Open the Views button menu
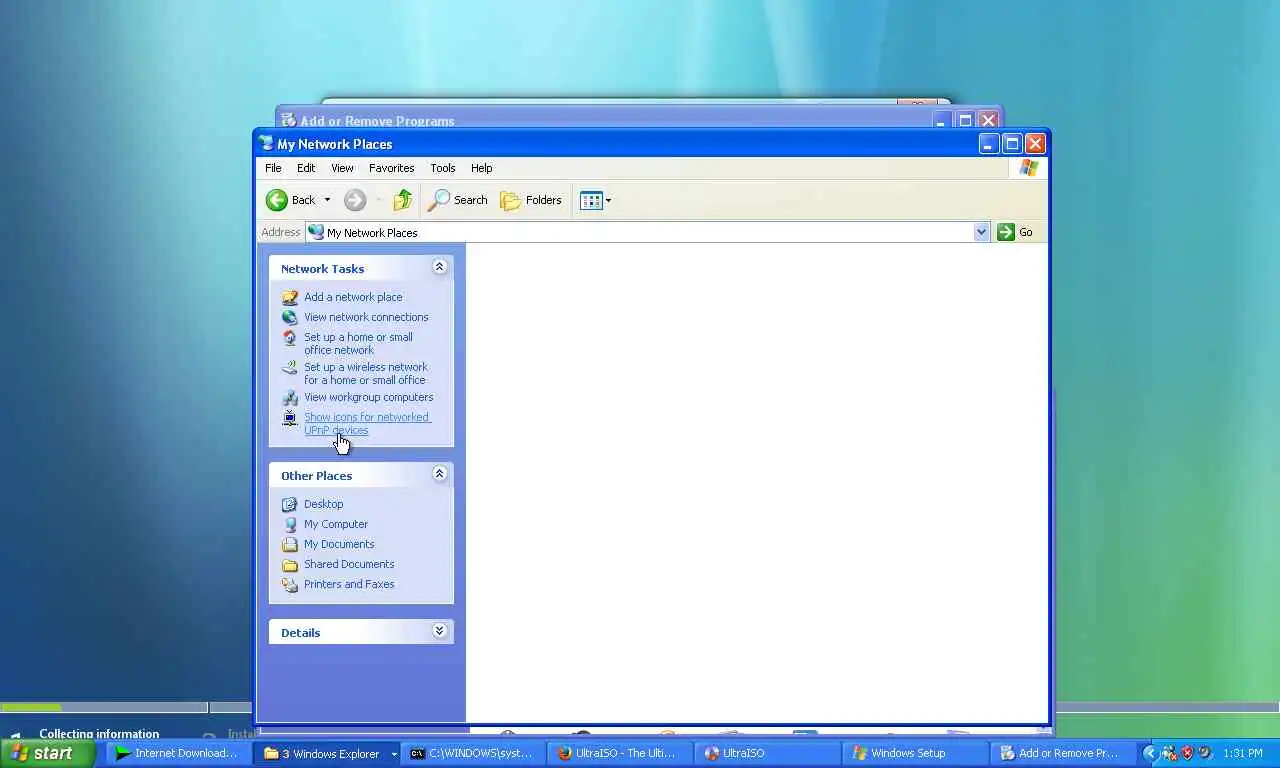This screenshot has width=1280, height=768. tap(596, 200)
